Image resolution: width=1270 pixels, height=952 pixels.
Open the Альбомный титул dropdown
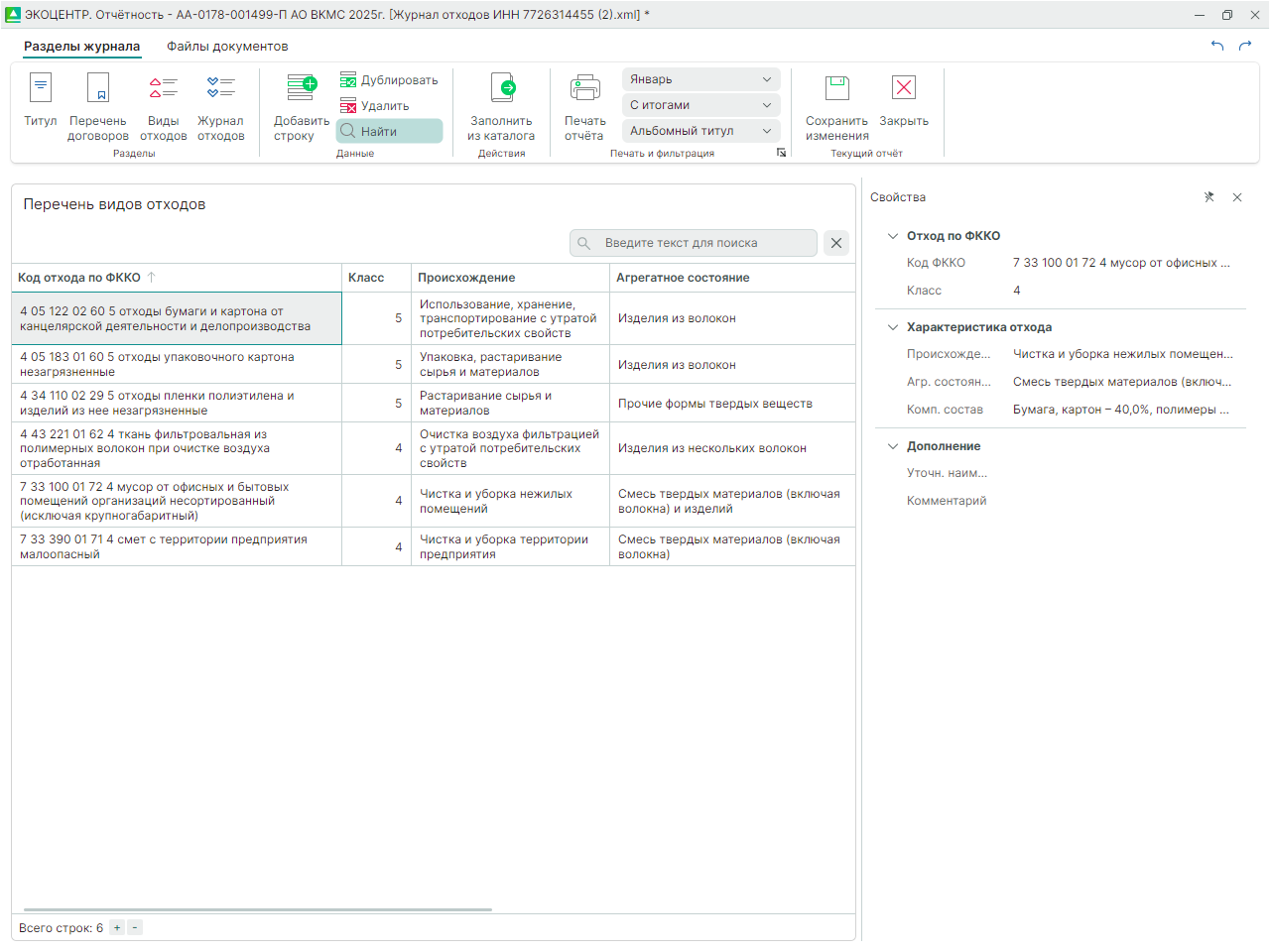point(700,131)
